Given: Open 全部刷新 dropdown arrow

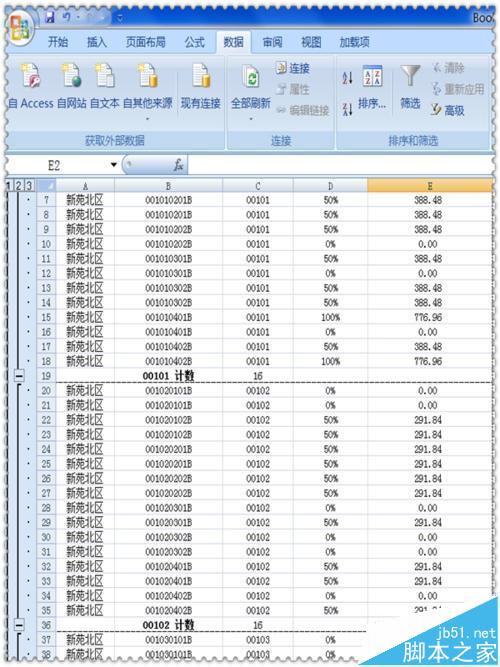Looking at the screenshot, I should [x=251, y=118].
